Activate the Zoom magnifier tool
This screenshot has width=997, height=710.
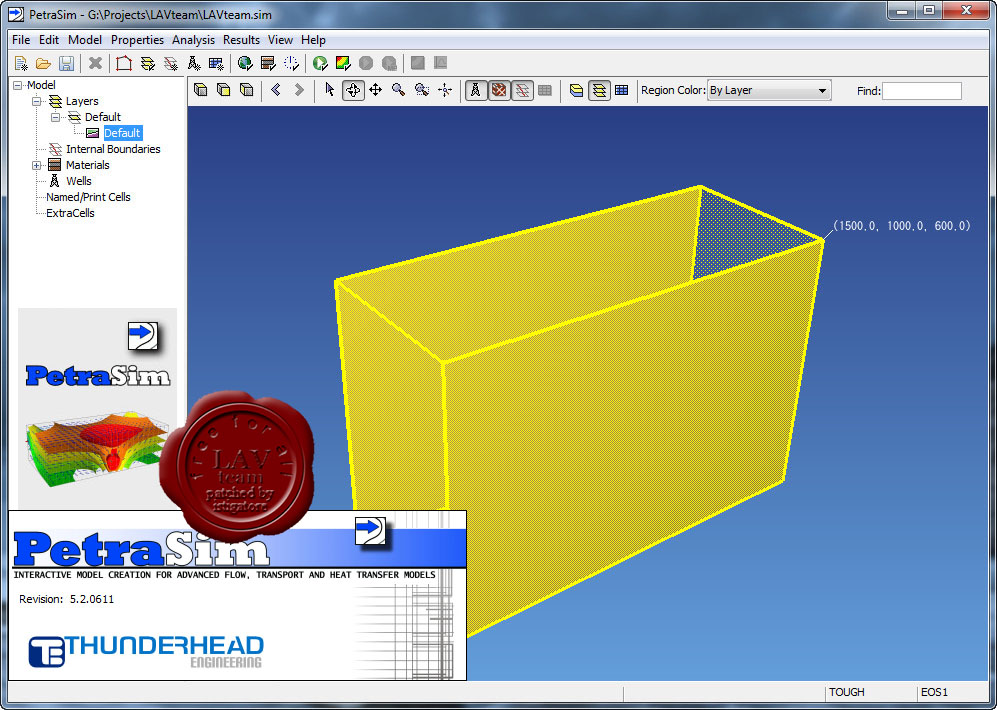[399, 90]
